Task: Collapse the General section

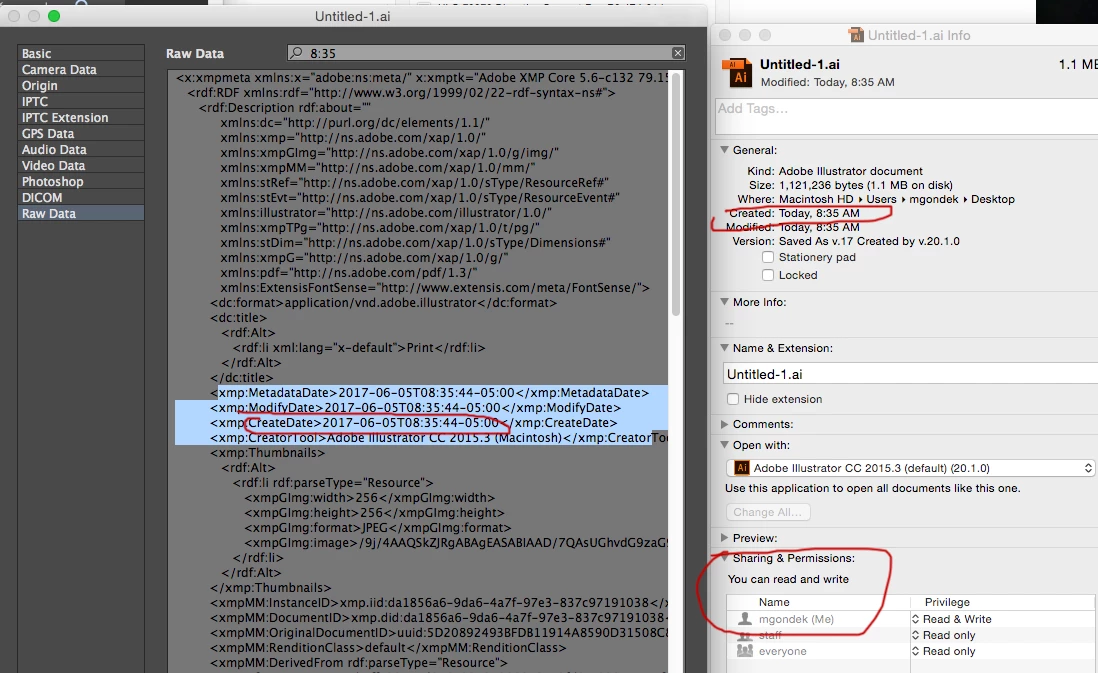Action: click(725, 150)
